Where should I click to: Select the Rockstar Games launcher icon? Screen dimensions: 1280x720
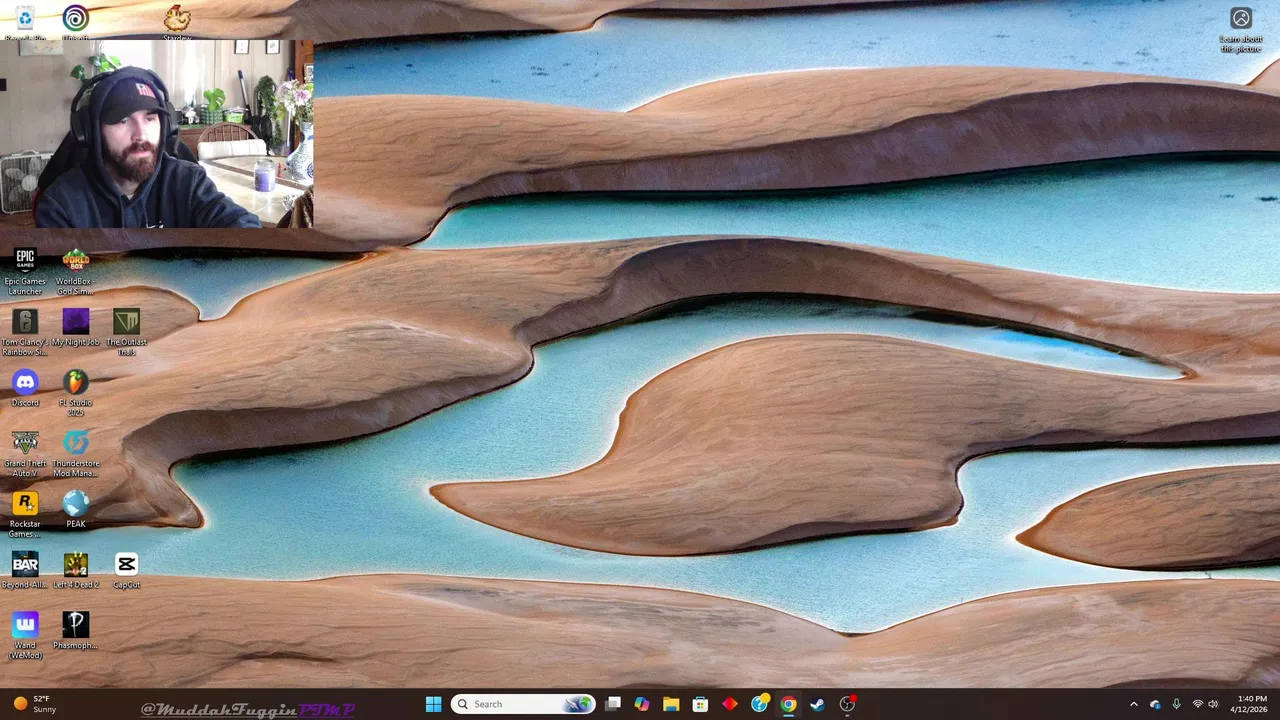[x=25, y=515]
